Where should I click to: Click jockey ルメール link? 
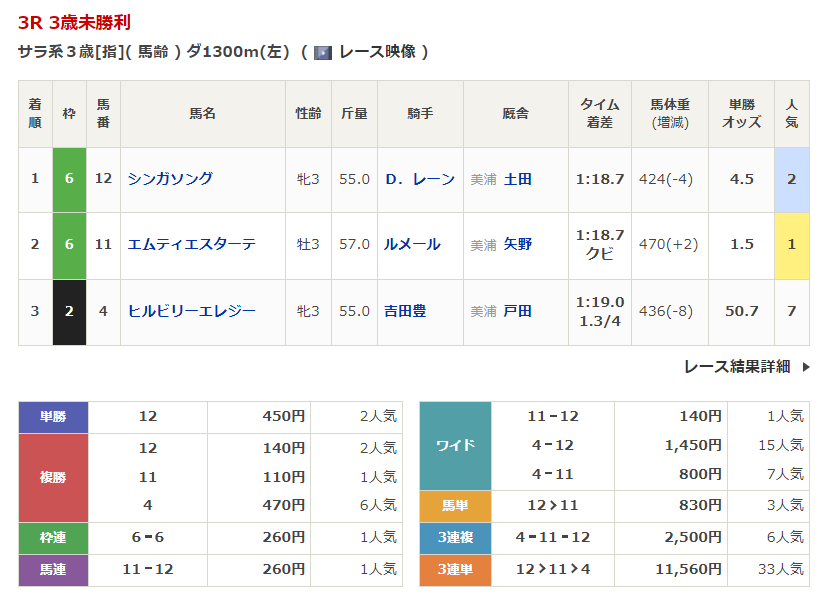411,245
